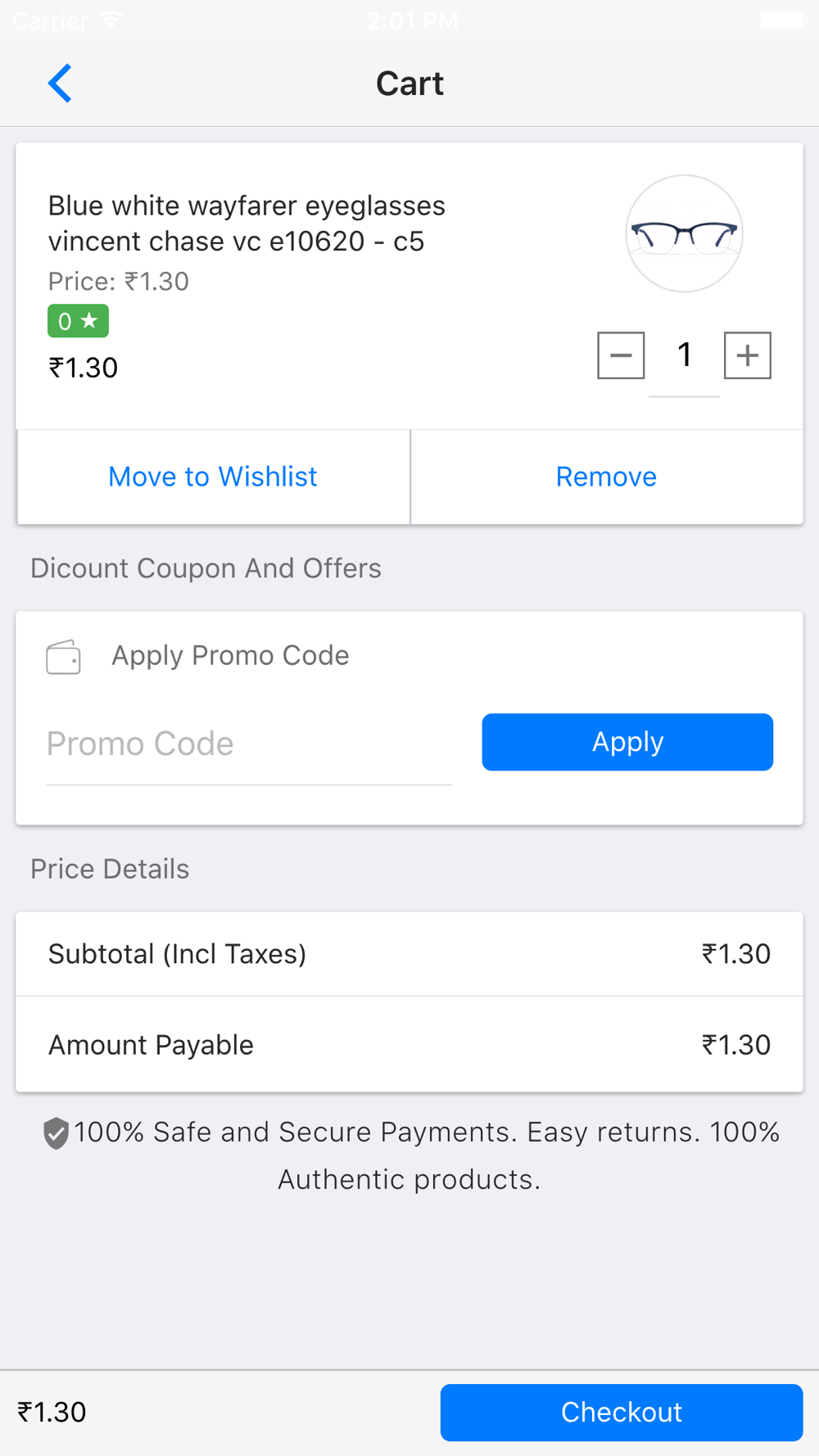
Task: Increase quantity with the plus button
Action: 748,355
